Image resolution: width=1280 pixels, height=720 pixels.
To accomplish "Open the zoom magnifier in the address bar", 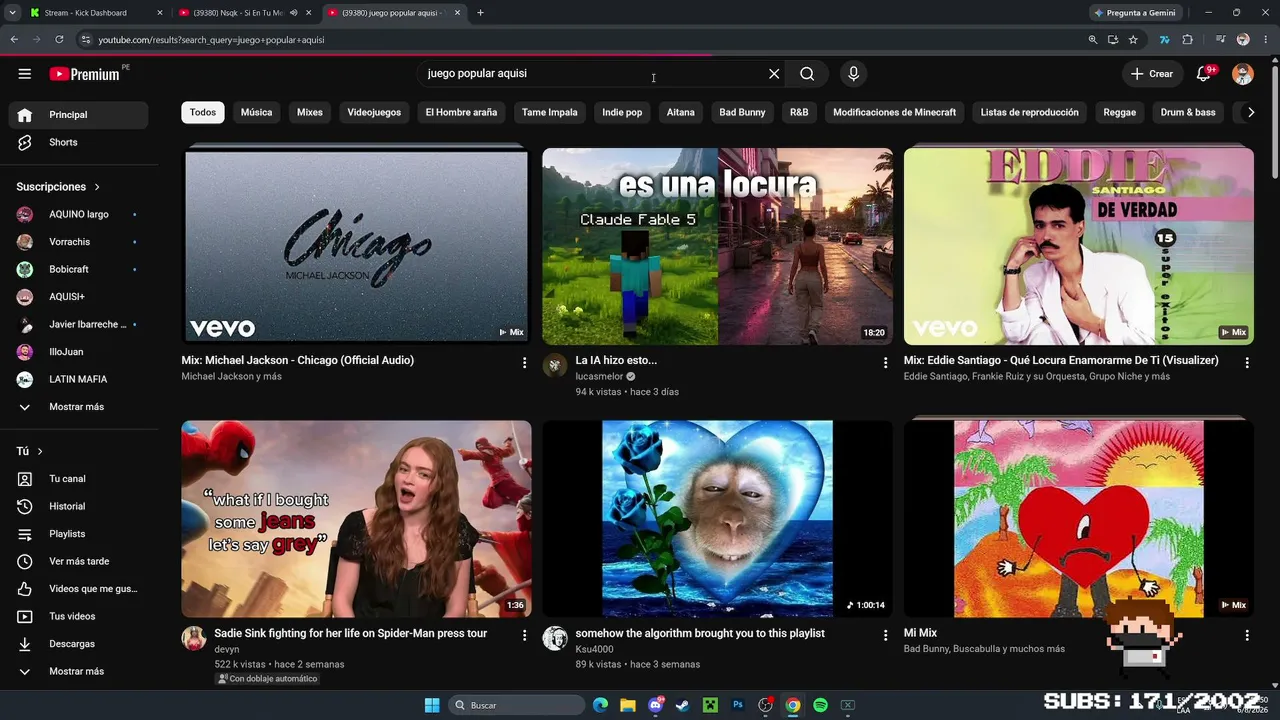I will (x=1092, y=40).
